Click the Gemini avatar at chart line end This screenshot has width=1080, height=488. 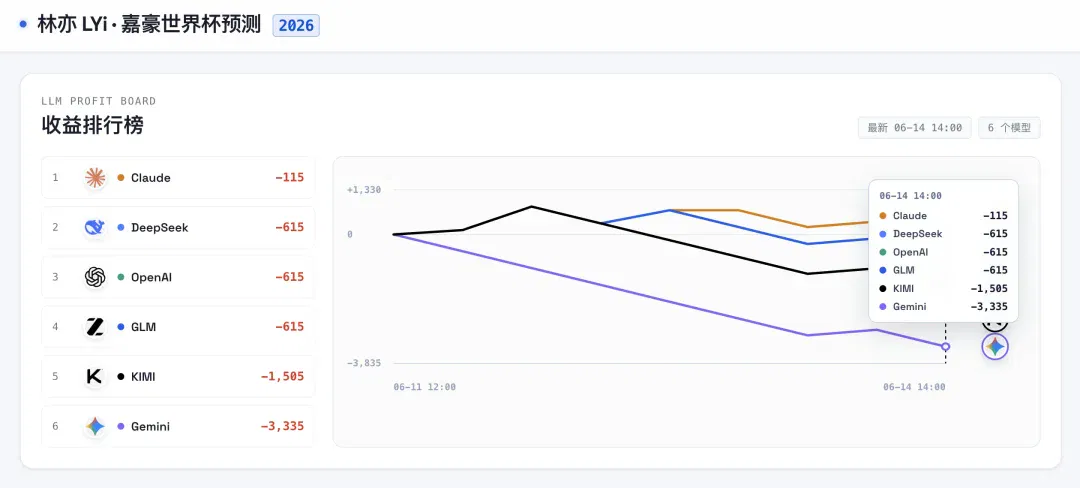pyautogui.click(x=995, y=346)
